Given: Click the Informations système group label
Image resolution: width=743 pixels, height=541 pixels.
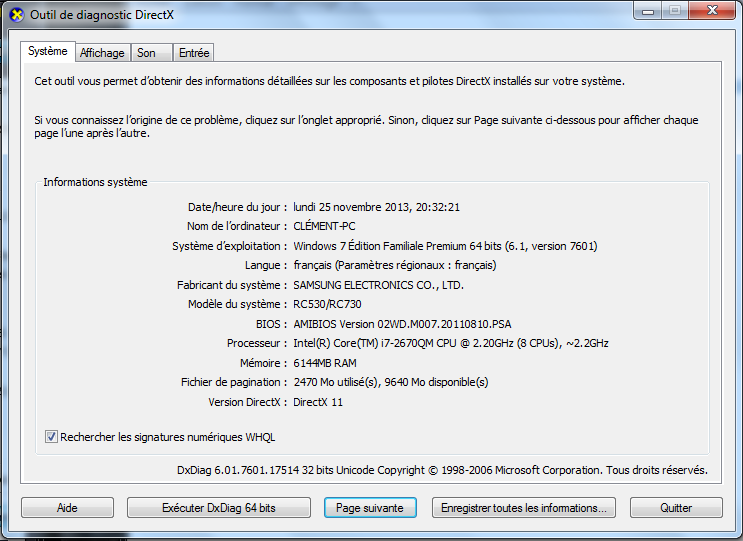Looking at the screenshot, I should [x=95, y=182].
